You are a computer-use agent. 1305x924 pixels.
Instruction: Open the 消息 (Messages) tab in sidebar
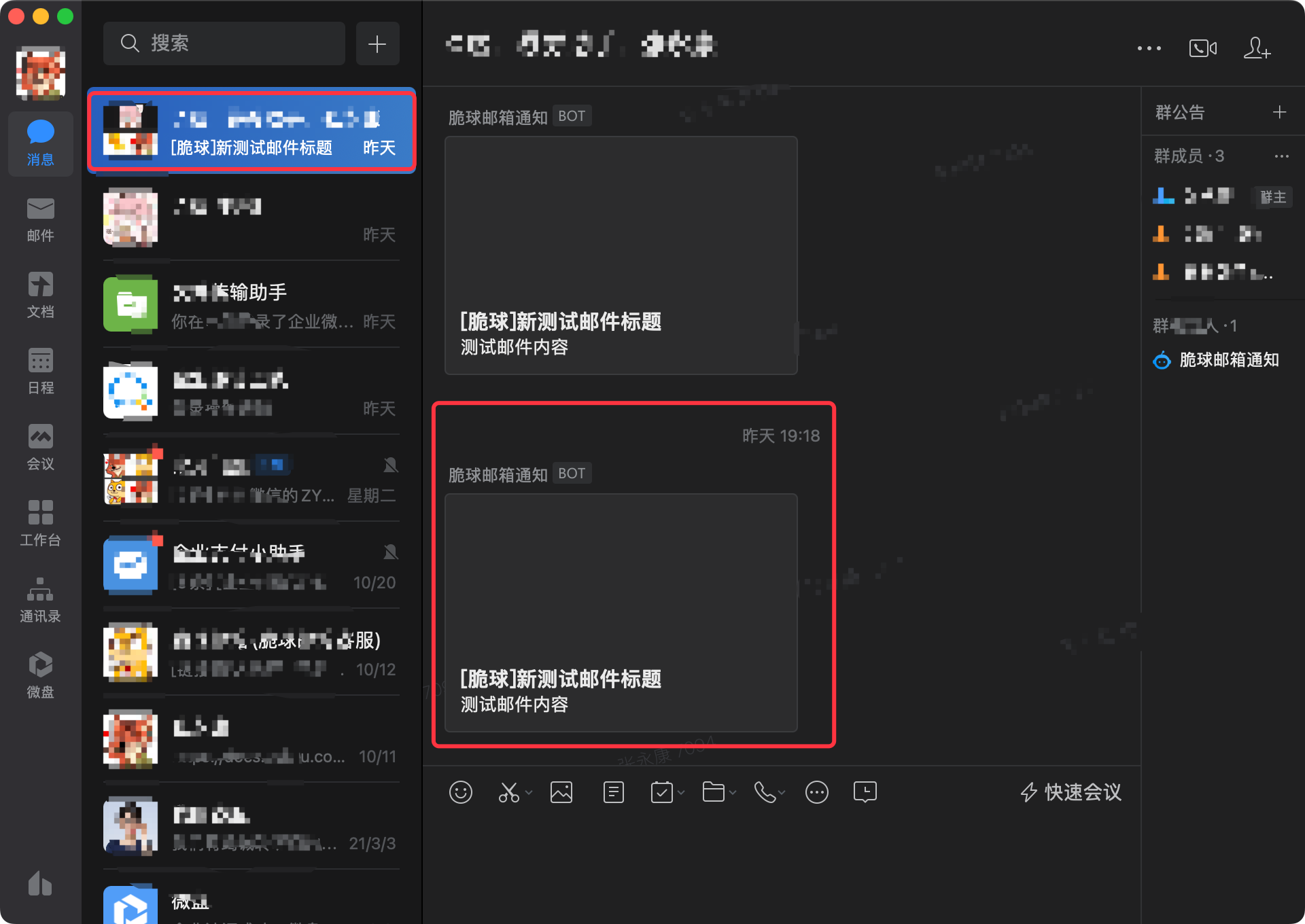click(40, 143)
